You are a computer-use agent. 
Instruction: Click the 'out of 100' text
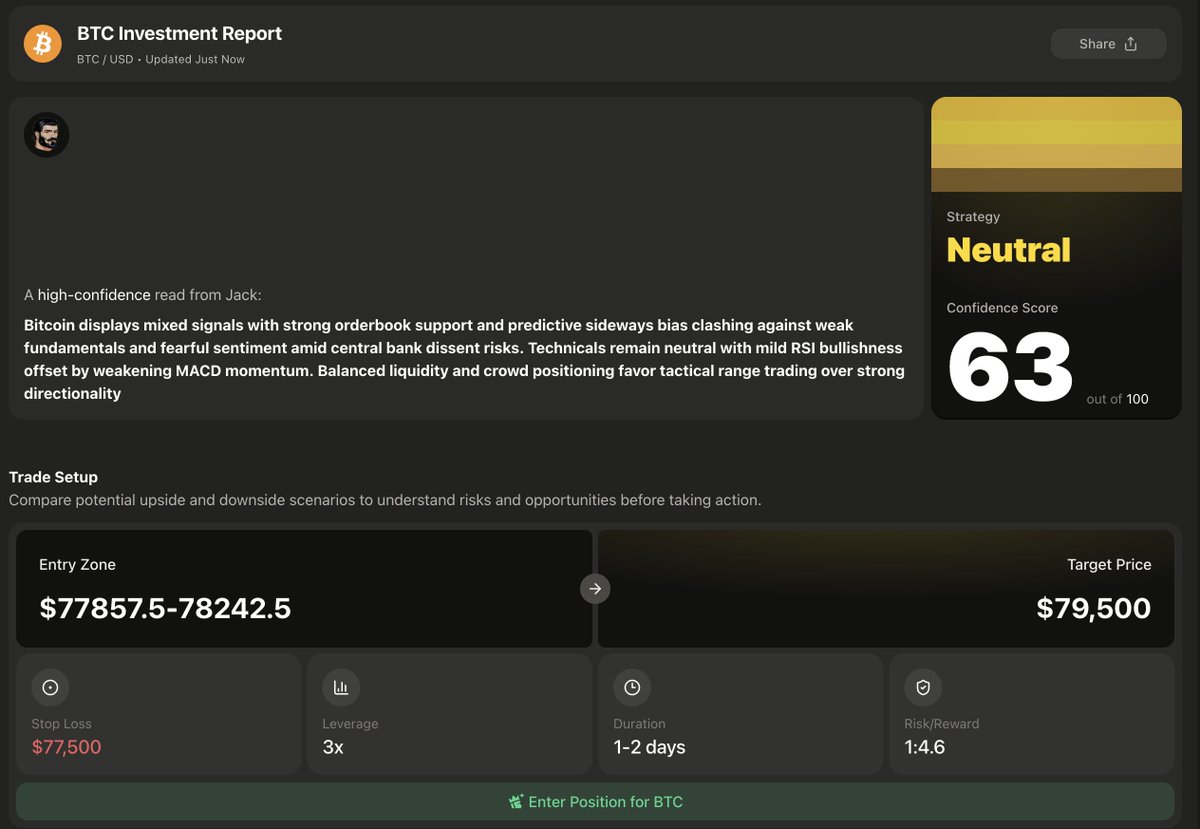click(1117, 399)
